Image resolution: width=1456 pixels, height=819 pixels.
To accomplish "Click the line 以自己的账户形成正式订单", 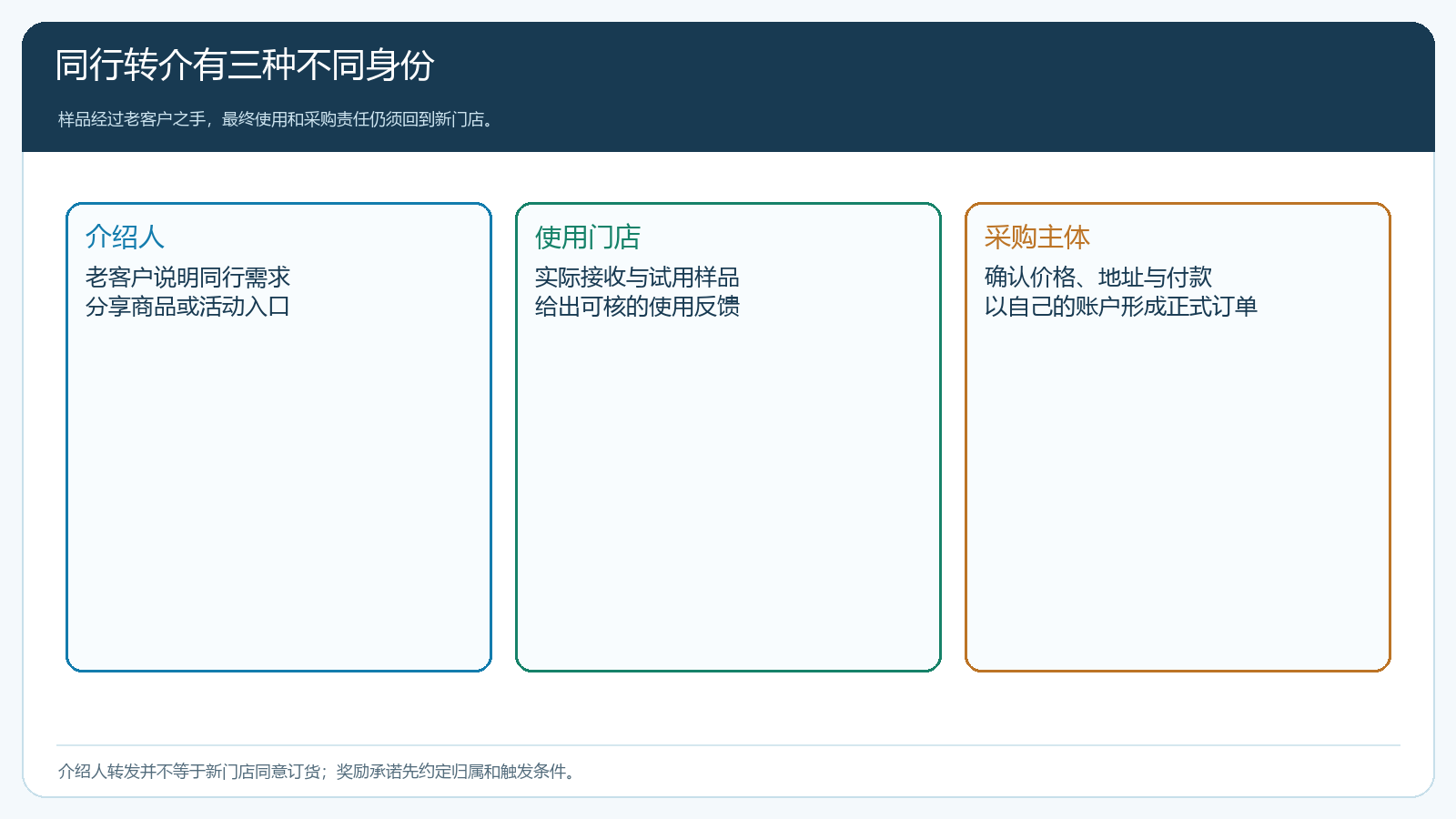I will click(1121, 306).
